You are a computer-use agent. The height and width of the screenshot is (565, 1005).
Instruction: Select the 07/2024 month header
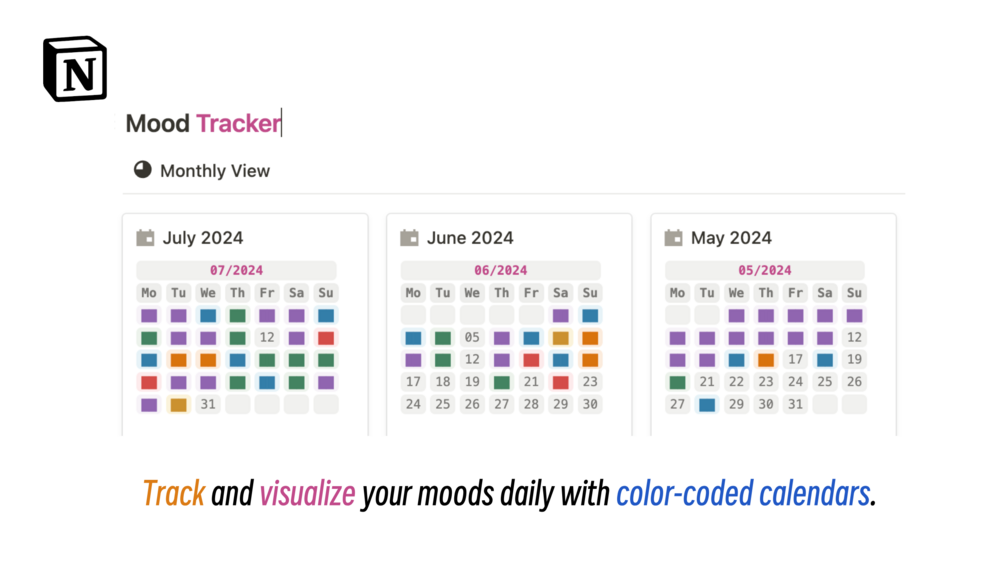pos(236,270)
